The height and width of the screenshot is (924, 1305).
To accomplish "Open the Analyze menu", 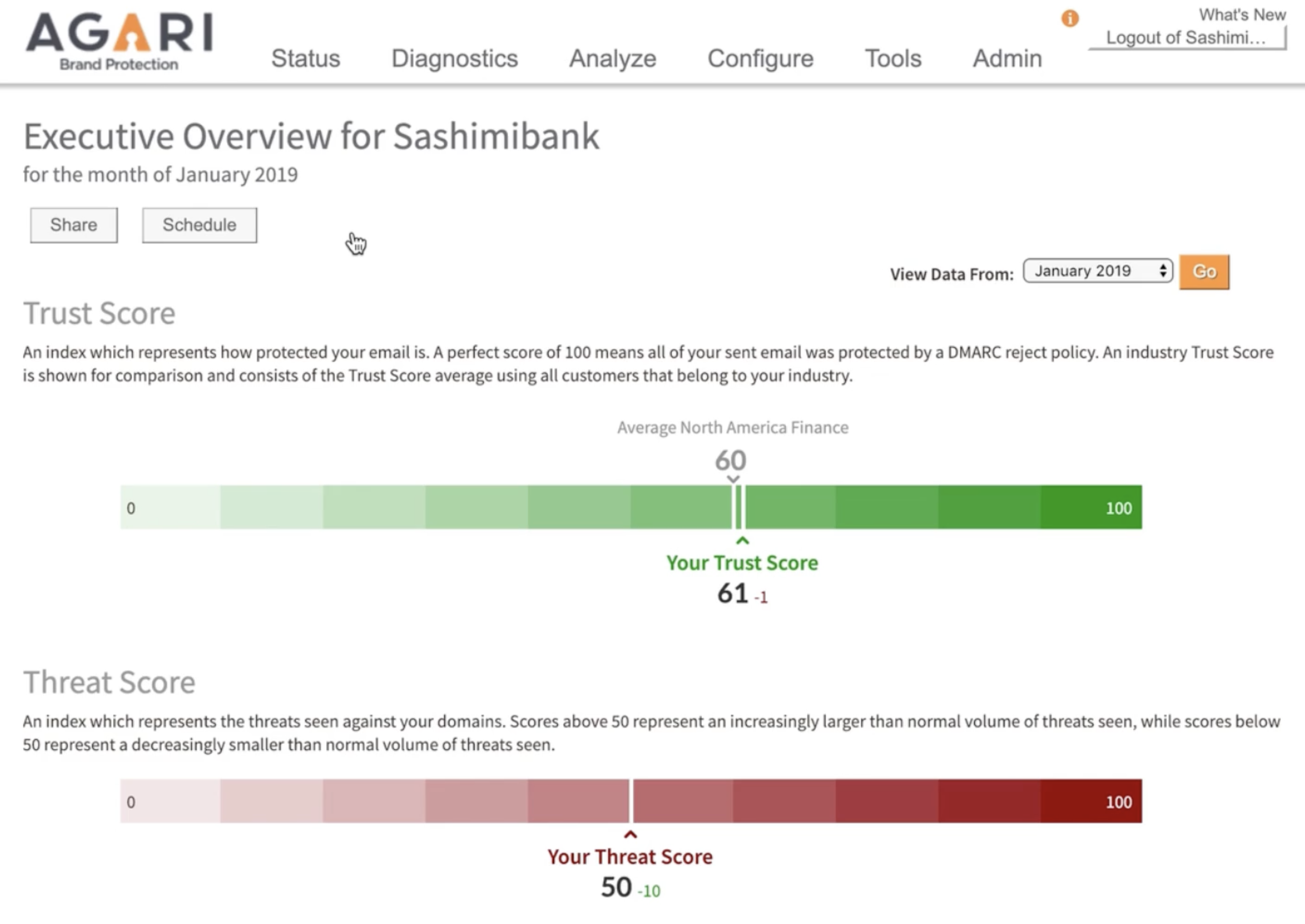I will [613, 59].
